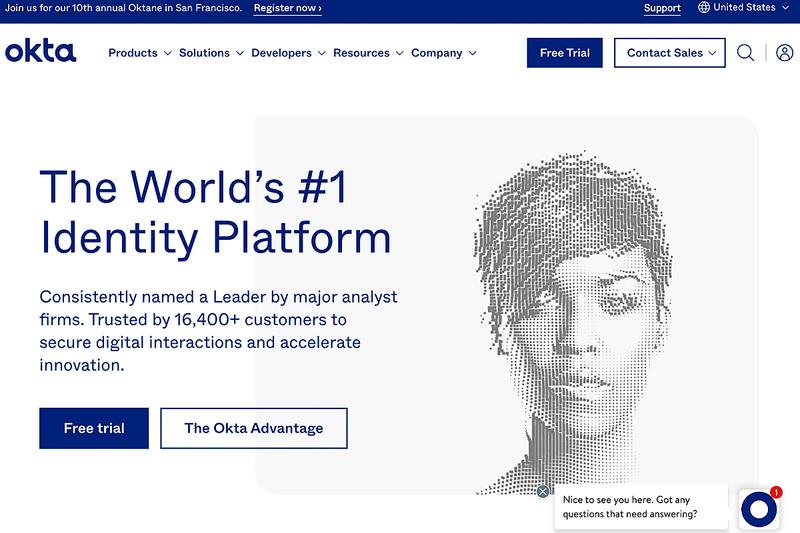Expand the Resources menu chevron
Viewport: 800px width, 533px height.
pos(399,53)
